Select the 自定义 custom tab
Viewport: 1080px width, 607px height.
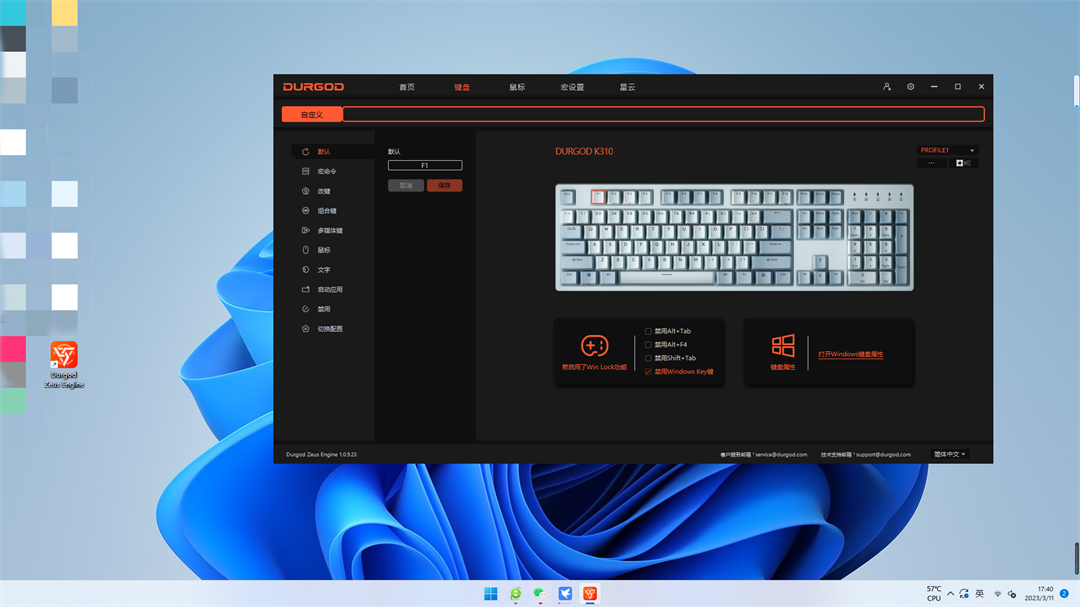[312, 114]
